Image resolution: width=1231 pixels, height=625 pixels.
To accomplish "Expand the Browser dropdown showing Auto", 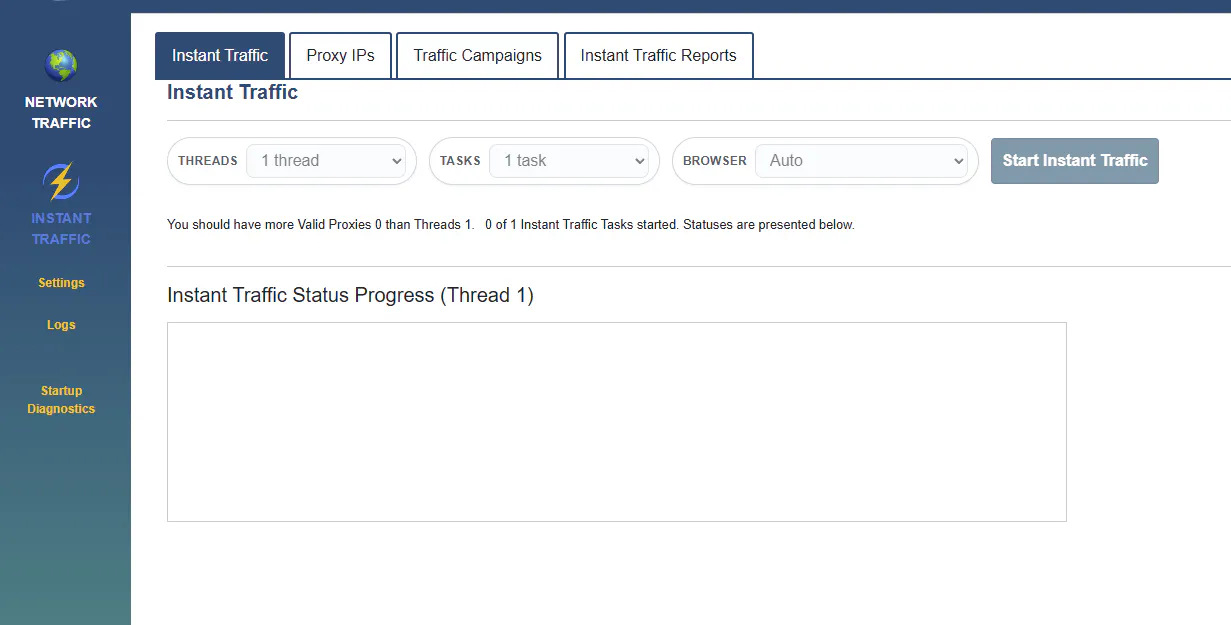I will pyautogui.click(x=861, y=161).
